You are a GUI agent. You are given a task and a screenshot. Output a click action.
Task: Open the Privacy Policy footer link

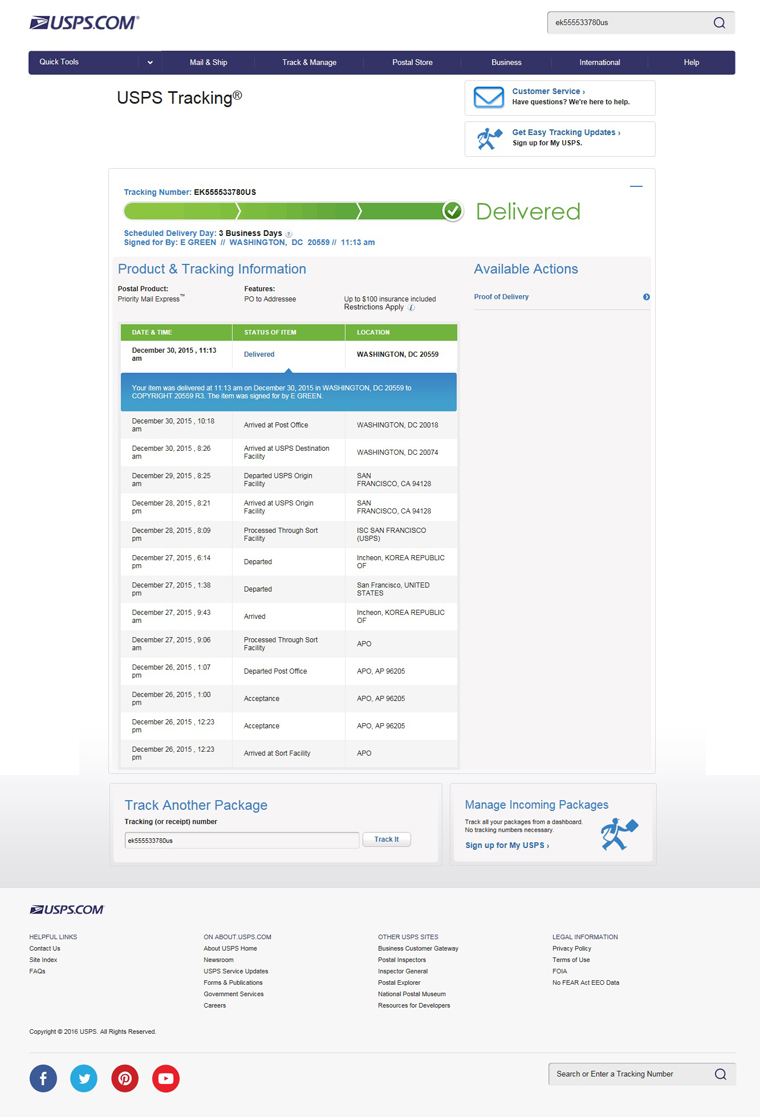tap(571, 948)
